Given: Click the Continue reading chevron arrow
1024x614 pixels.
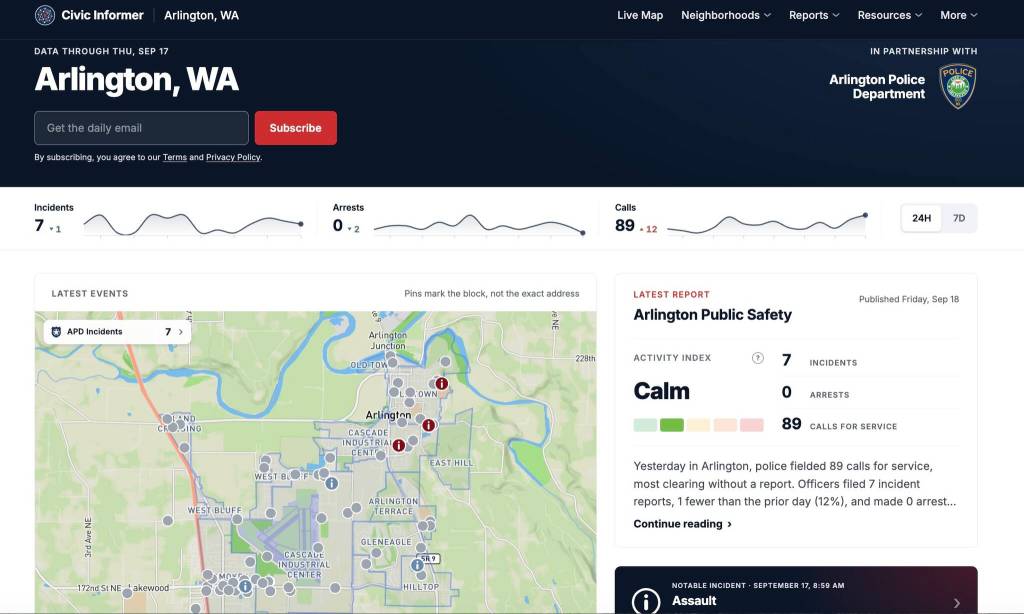Looking at the screenshot, I should click(x=729, y=524).
